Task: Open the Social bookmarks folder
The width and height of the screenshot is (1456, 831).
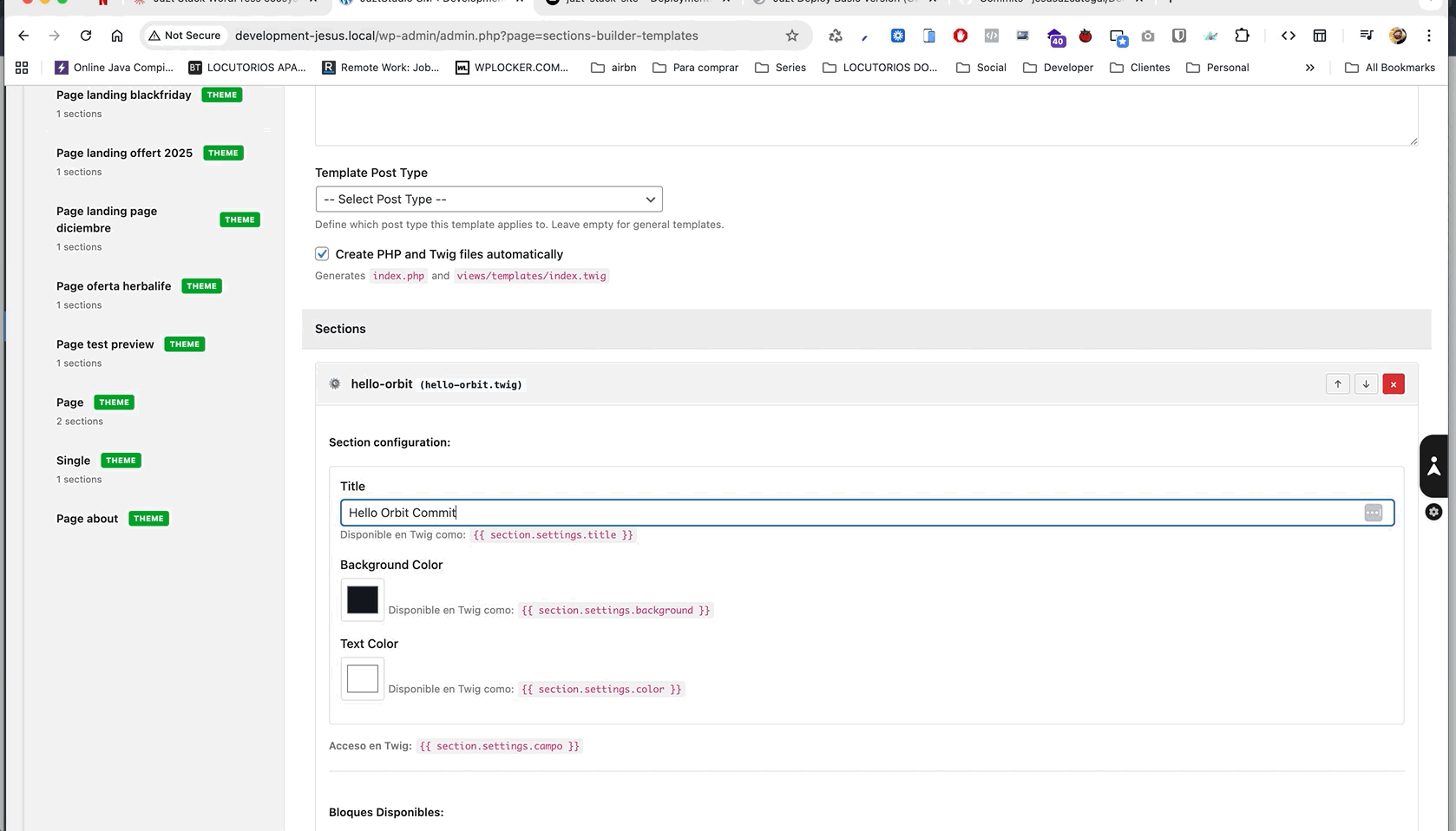Action: pyautogui.click(x=981, y=68)
